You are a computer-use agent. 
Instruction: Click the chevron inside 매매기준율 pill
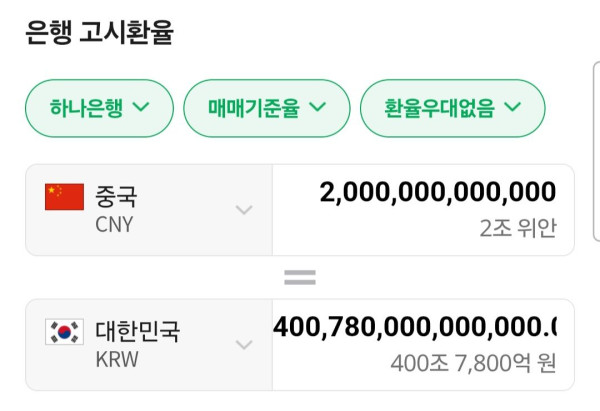tap(318, 106)
